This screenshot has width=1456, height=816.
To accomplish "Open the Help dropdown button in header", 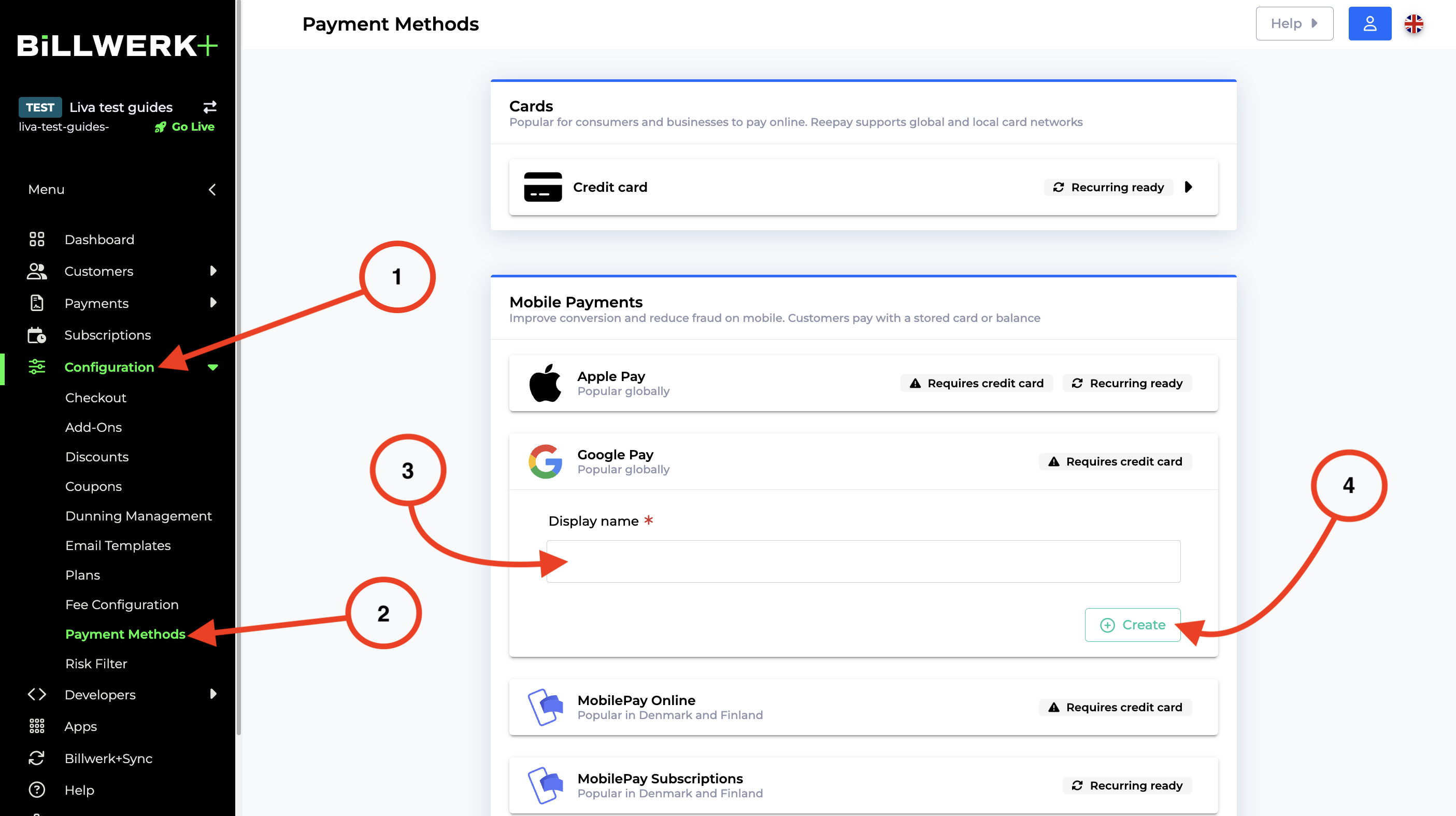I will point(1294,24).
